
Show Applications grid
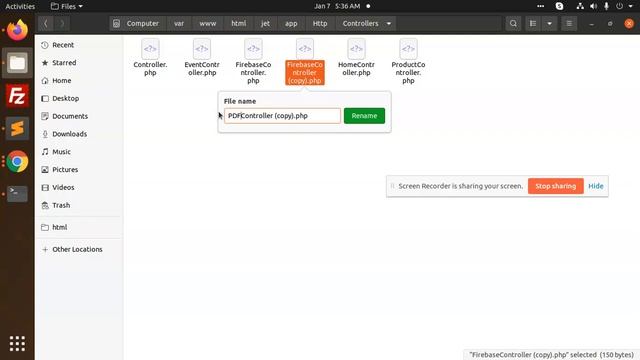17,344
